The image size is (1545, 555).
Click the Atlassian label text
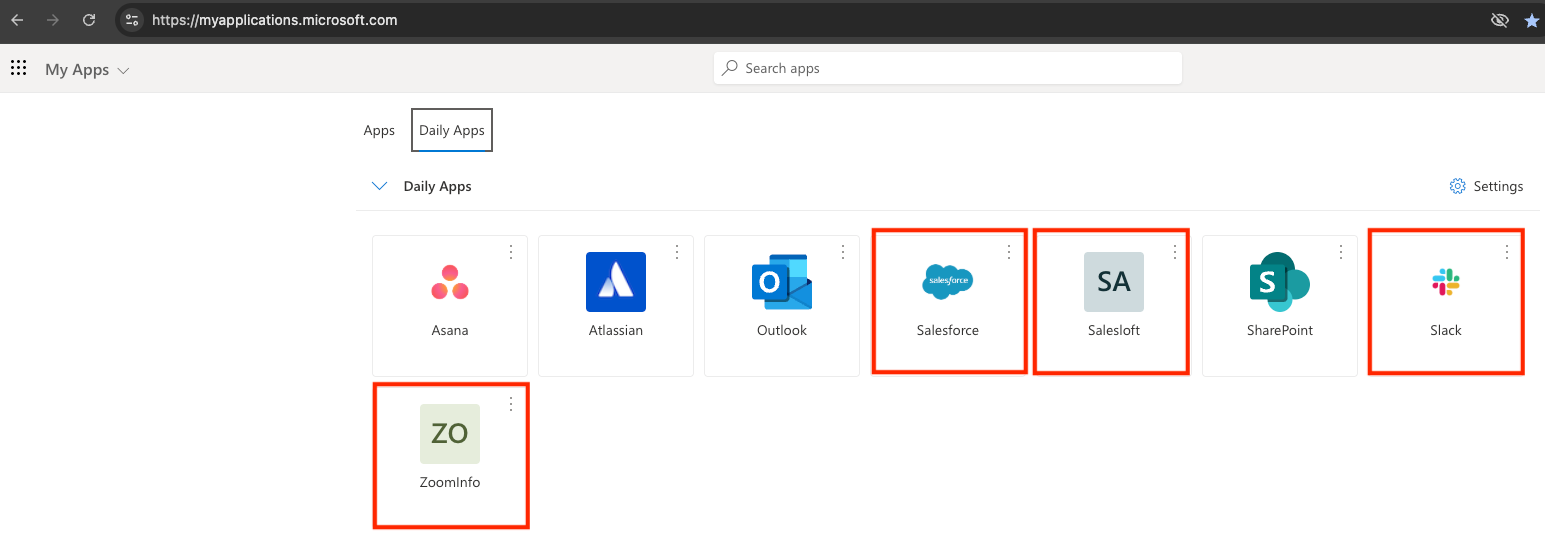[x=616, y=330]
